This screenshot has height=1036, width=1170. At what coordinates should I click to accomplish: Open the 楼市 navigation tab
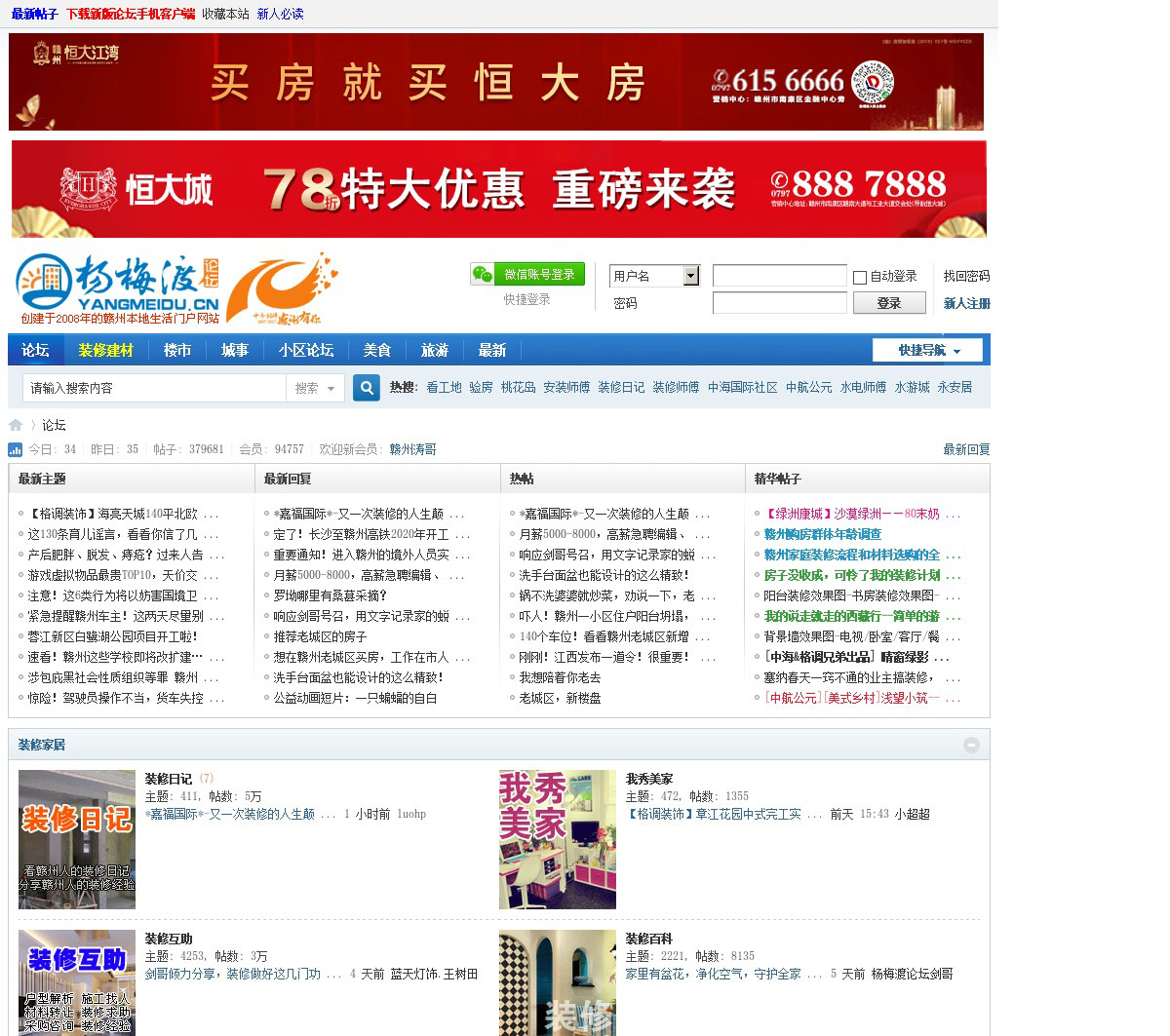pyautogui.click(x=177, y=351)
